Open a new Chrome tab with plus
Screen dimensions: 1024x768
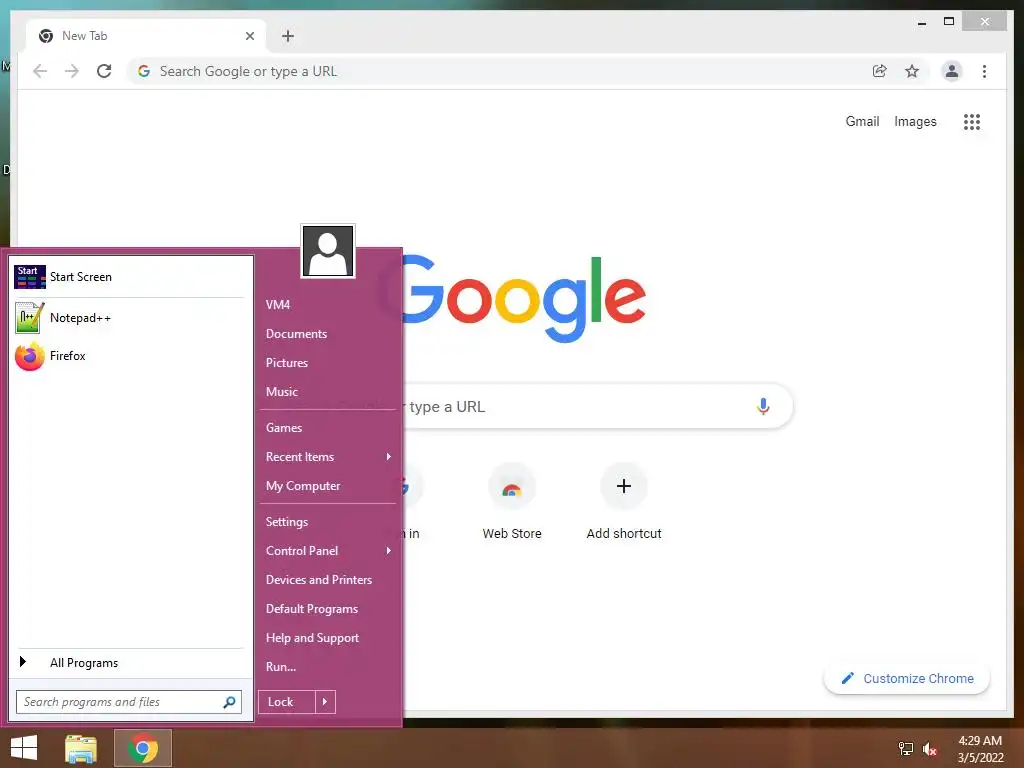click(x=287, y=36)
